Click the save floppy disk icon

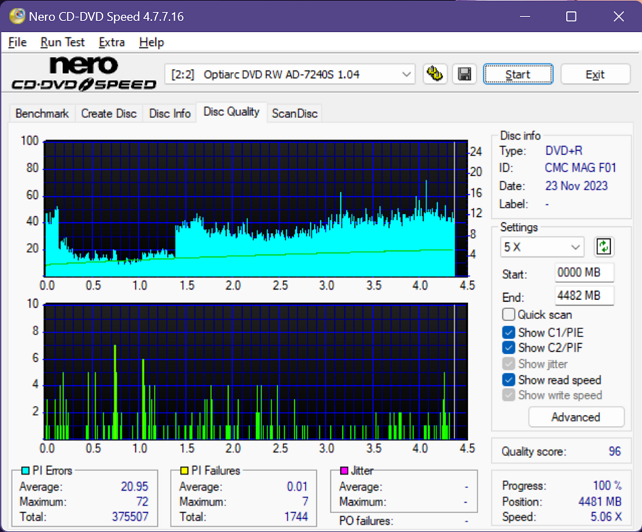click(x=464, y=74)
